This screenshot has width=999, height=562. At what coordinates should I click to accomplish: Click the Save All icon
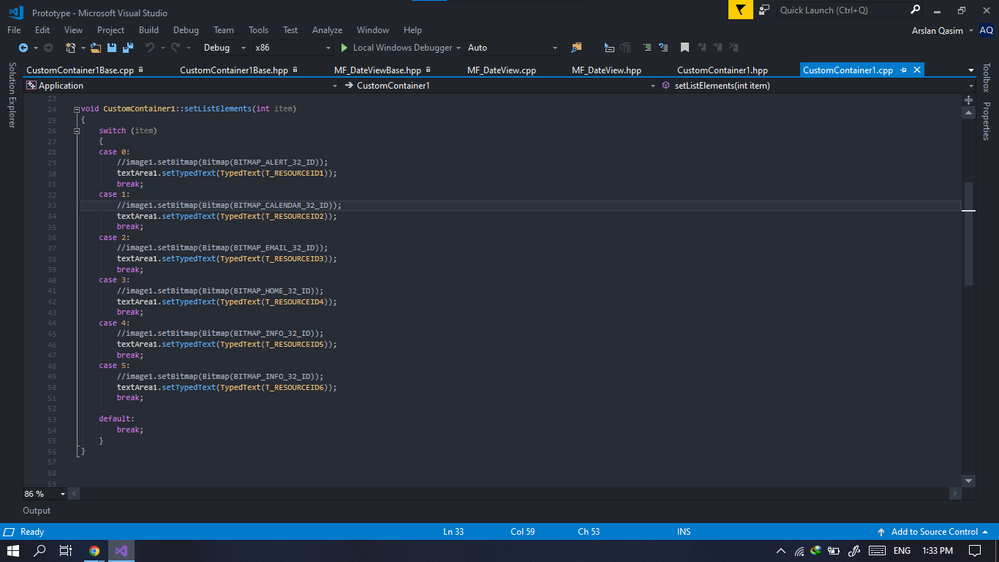[128, 48]
